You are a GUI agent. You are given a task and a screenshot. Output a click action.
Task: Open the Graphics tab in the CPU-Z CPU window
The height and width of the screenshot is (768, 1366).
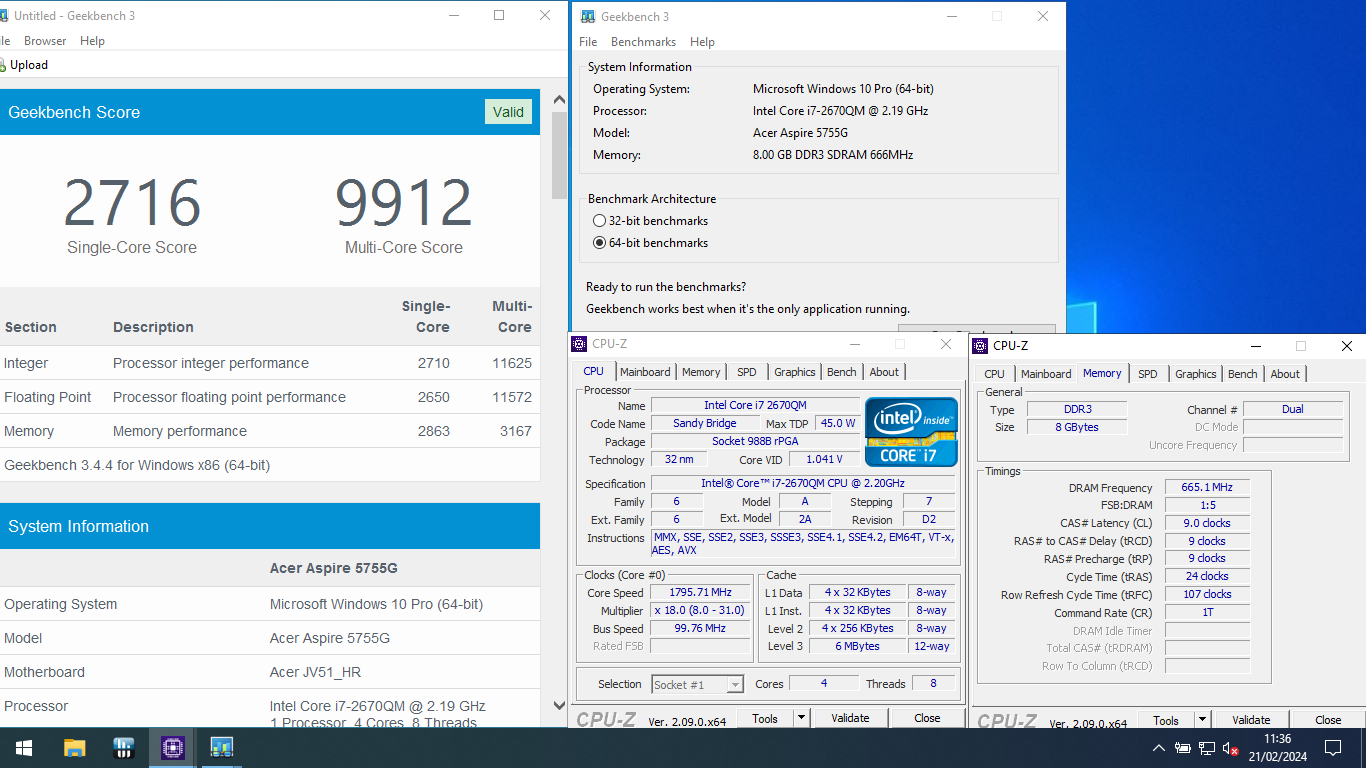[795, 372]
